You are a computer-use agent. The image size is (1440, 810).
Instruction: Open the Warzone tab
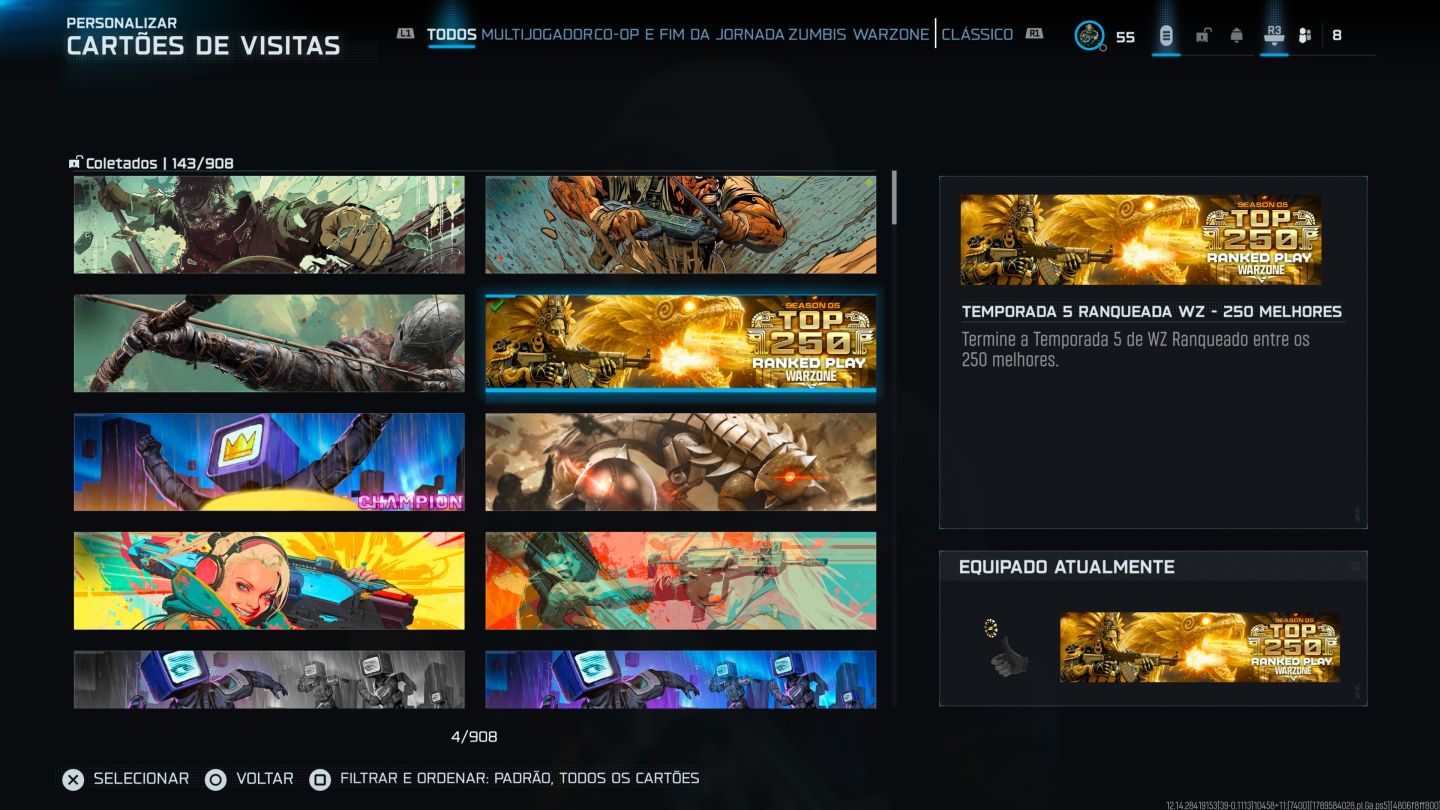[891, 34]
